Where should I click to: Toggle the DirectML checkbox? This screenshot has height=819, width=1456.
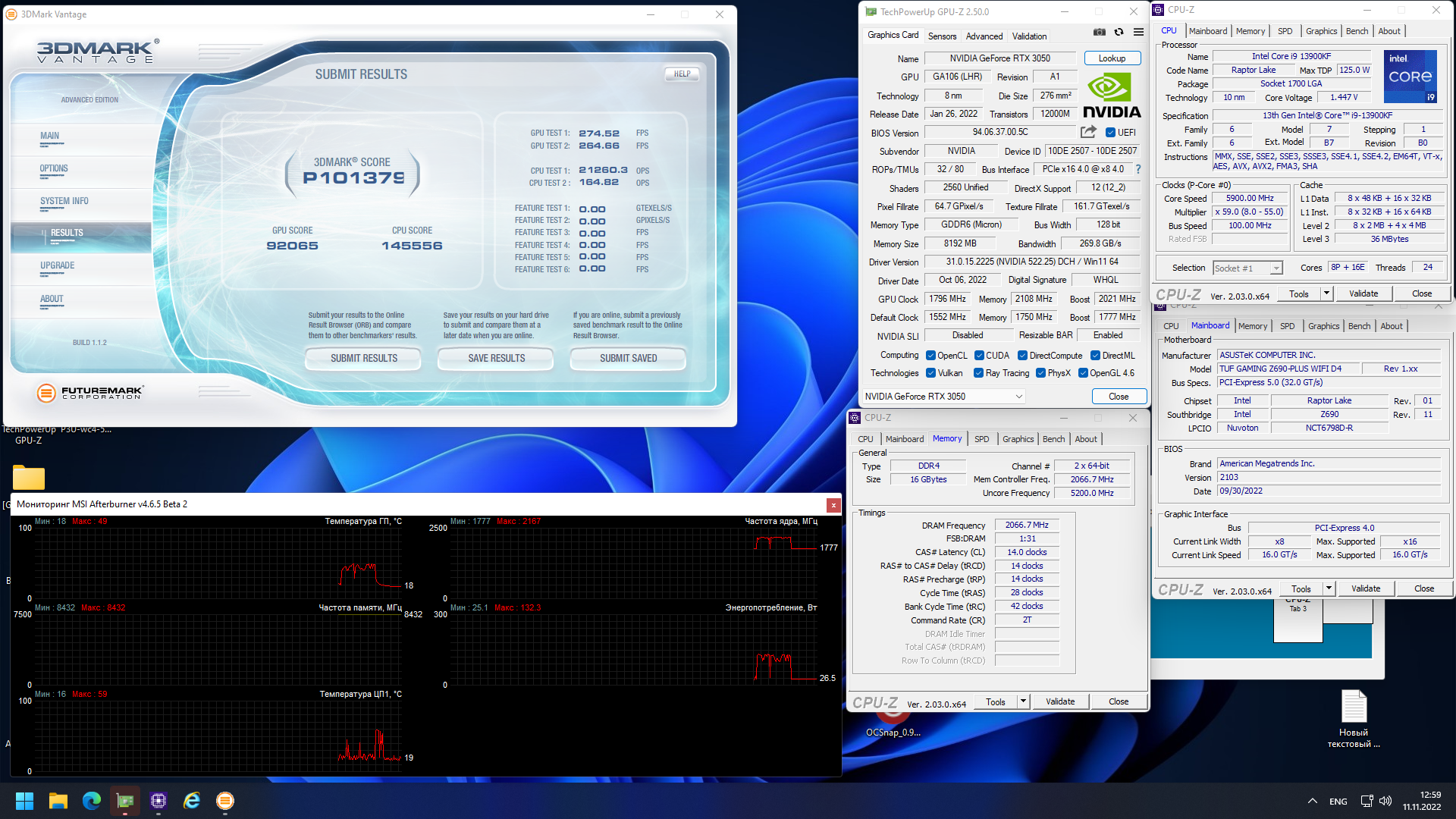click(x=1095, y=356)
